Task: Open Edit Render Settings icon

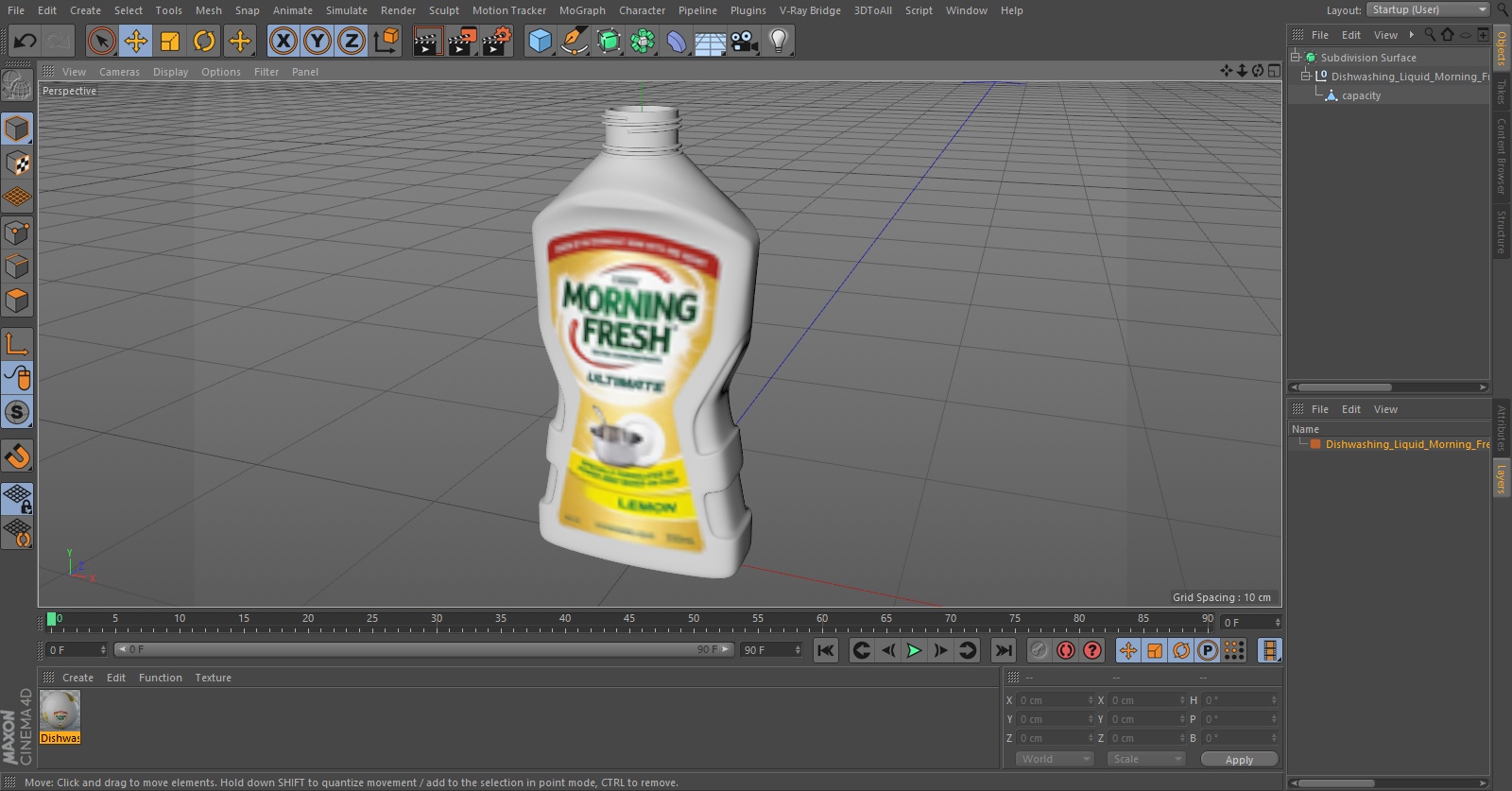Action: click(497, 41)
